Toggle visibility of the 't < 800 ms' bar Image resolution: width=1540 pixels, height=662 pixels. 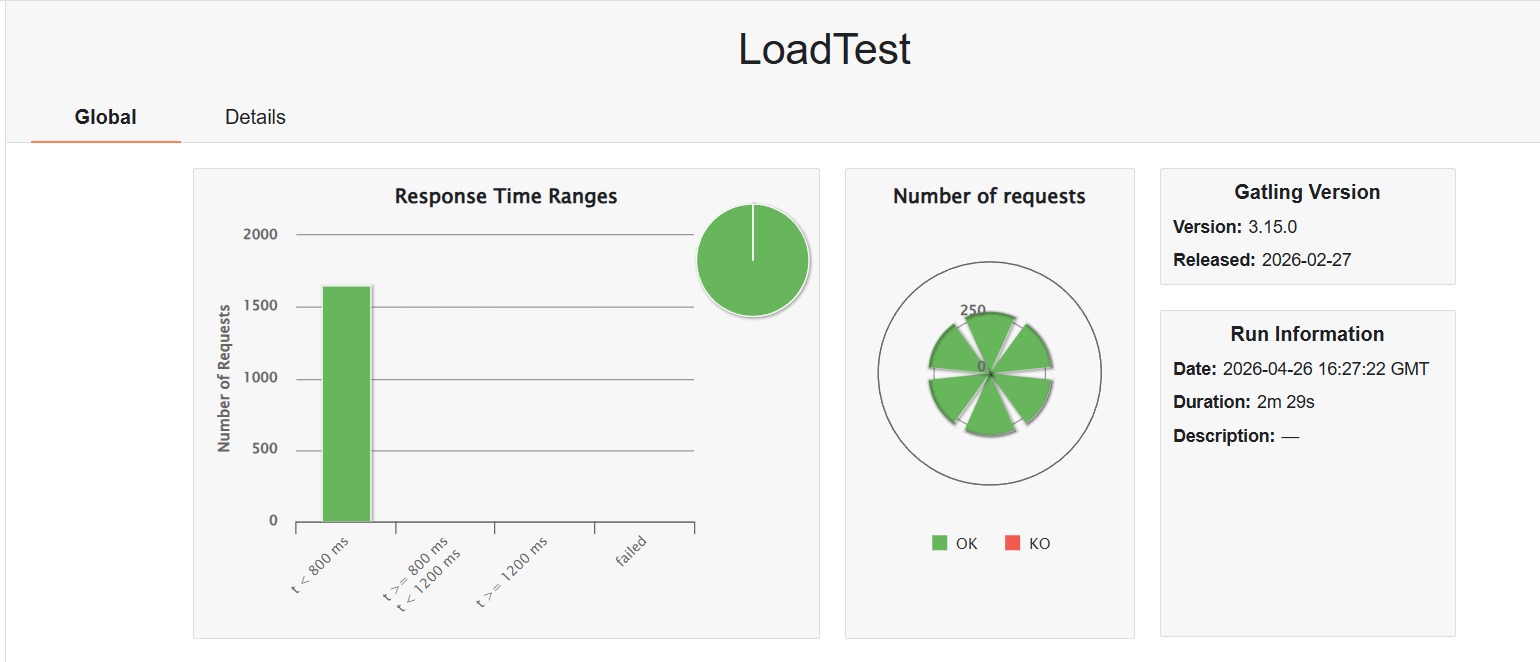point(345,400)
